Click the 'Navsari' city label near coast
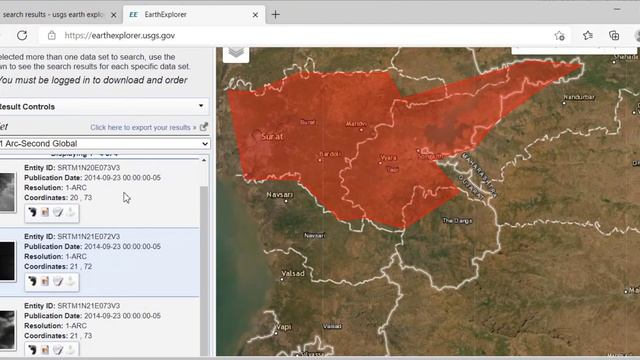 click(x=280, y=195)
